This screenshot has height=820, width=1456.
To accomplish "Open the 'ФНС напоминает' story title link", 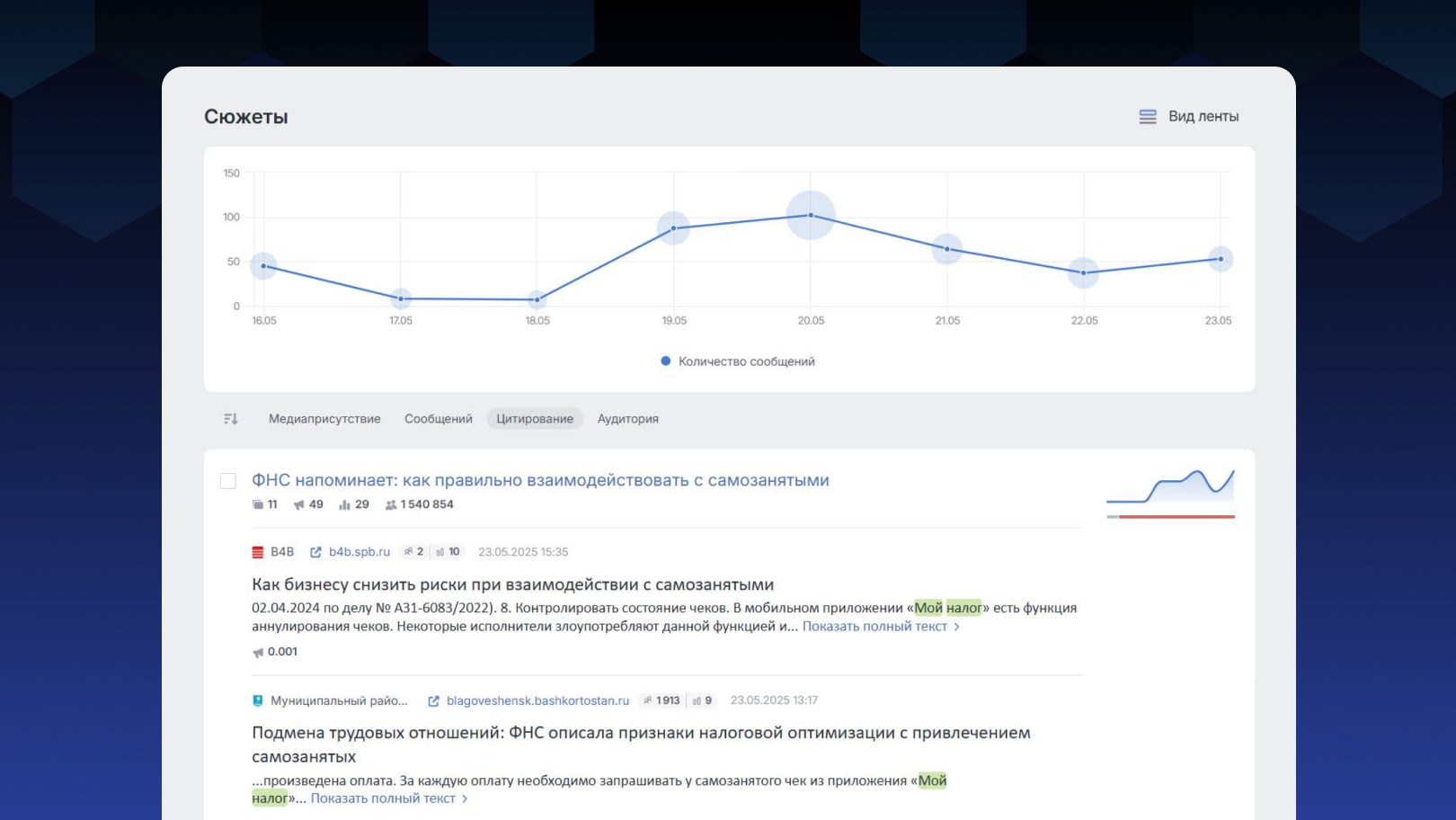I will (x=540, y=480).
